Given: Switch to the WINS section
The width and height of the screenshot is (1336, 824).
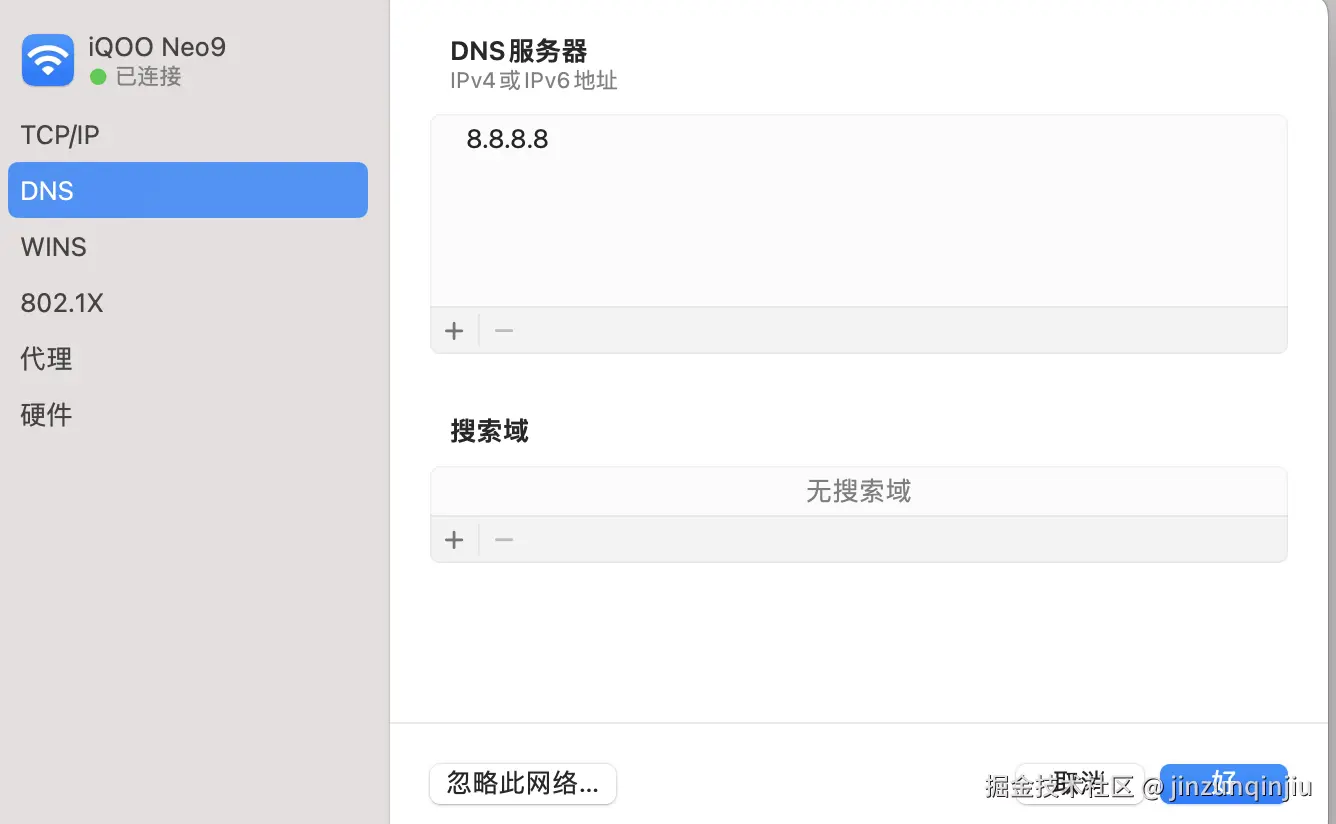Looking at the screenshot, I should 53,246.
